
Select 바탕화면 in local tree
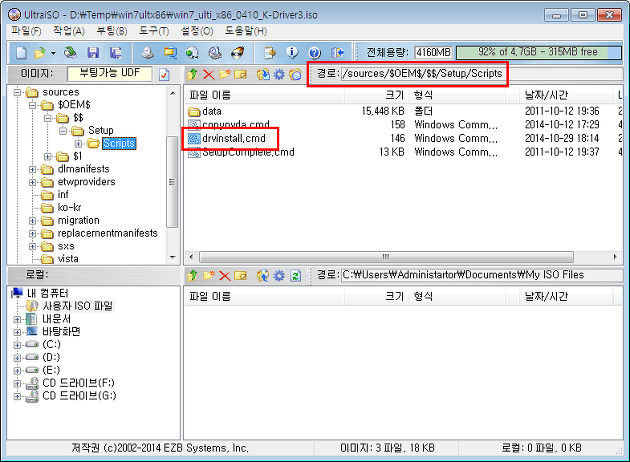(x=61, y=332)
